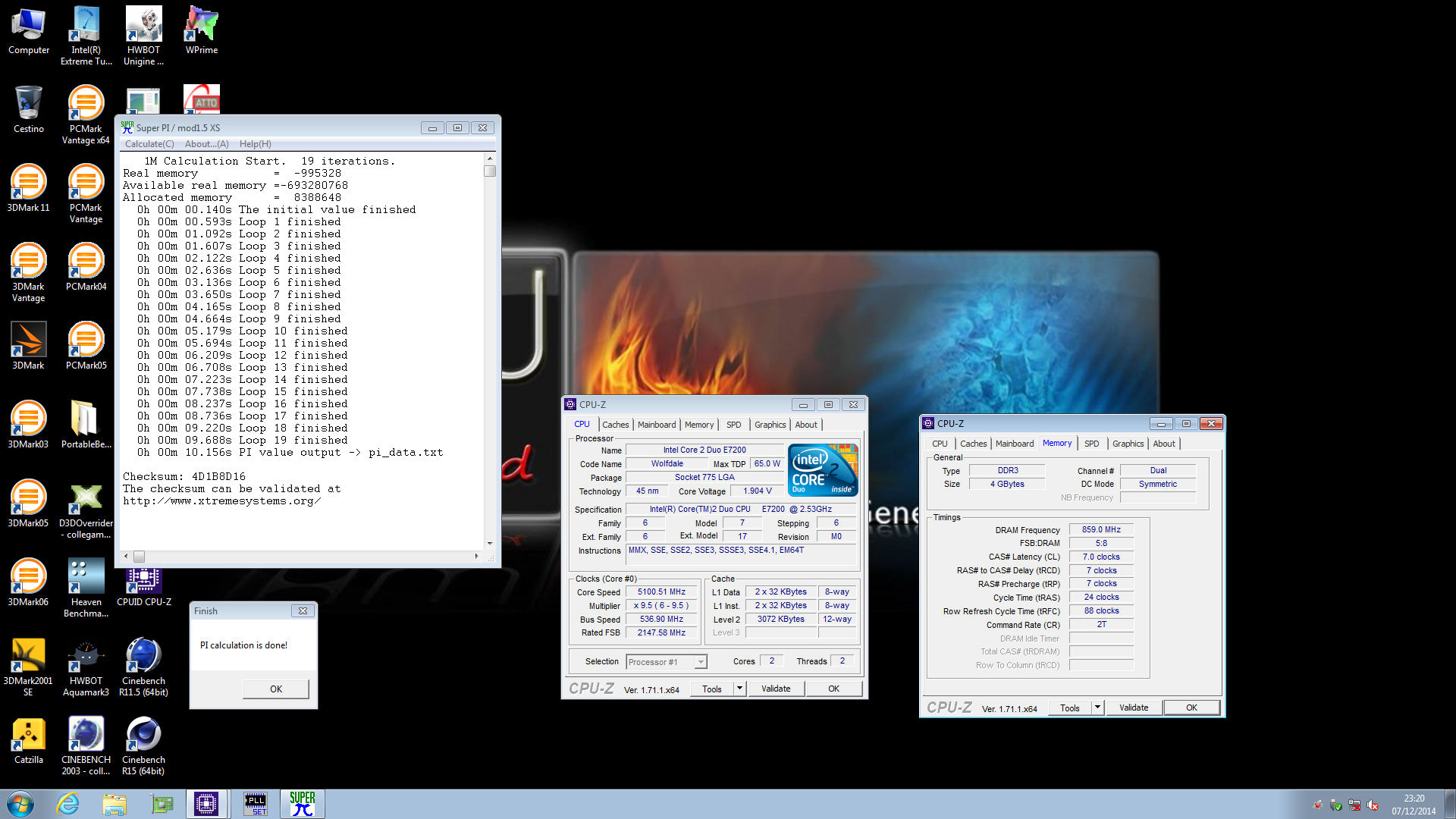Click OK in the Finish dialog
1456x819 pixels.
click(276, 689)
